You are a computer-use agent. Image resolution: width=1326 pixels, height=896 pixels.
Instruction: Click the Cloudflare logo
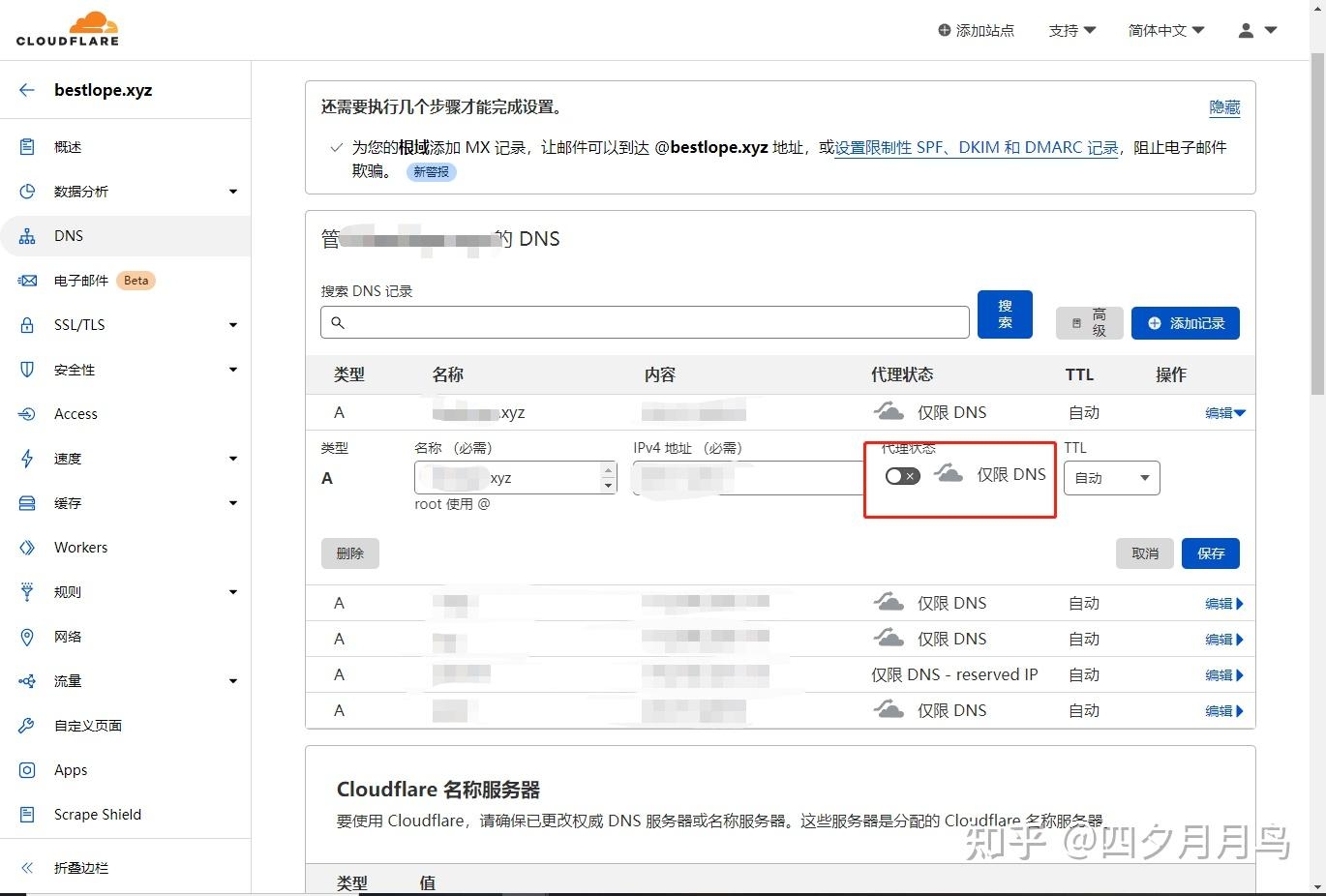tap(68, 29)
